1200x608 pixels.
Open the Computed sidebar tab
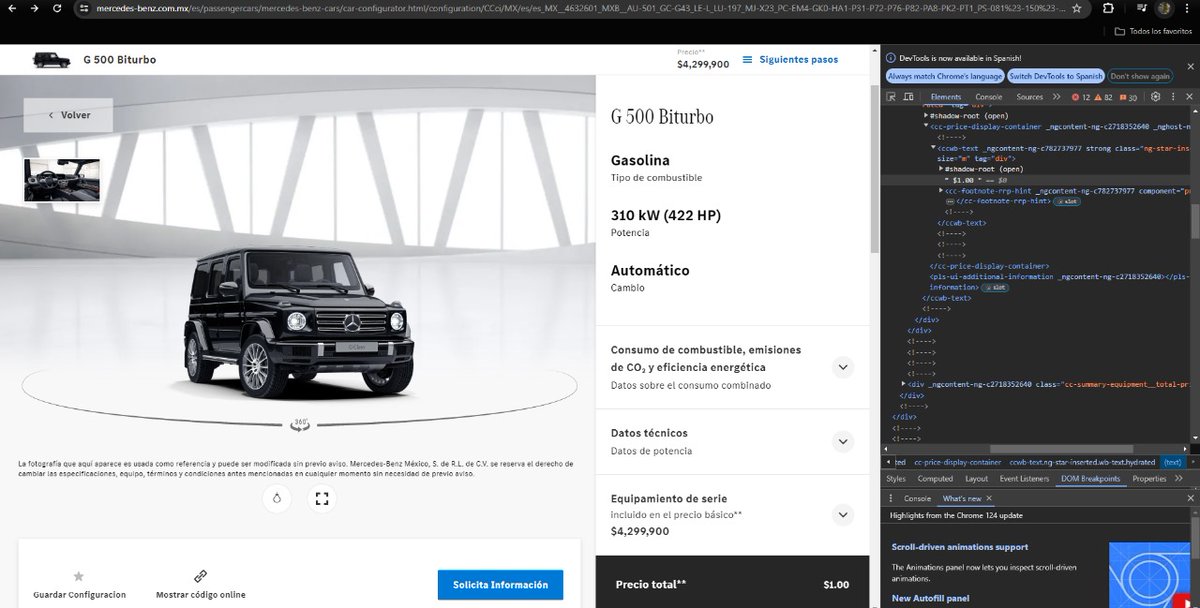[x=935, y=479]
